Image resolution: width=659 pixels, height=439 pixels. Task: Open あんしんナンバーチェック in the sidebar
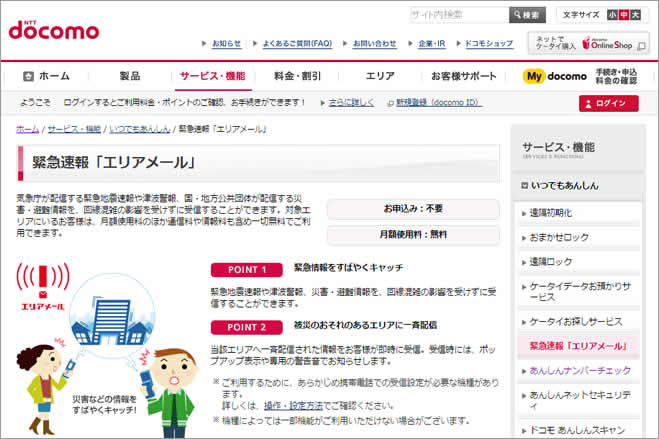580,371
